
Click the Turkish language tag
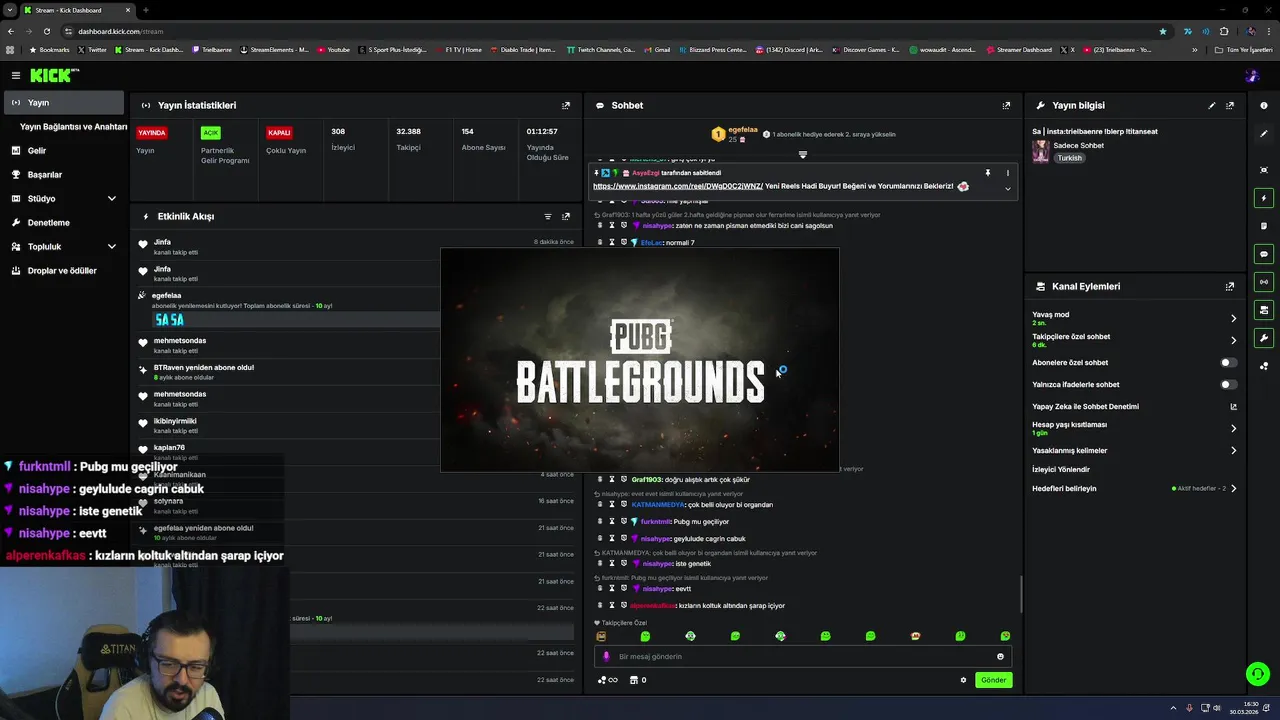point(1070,158)
